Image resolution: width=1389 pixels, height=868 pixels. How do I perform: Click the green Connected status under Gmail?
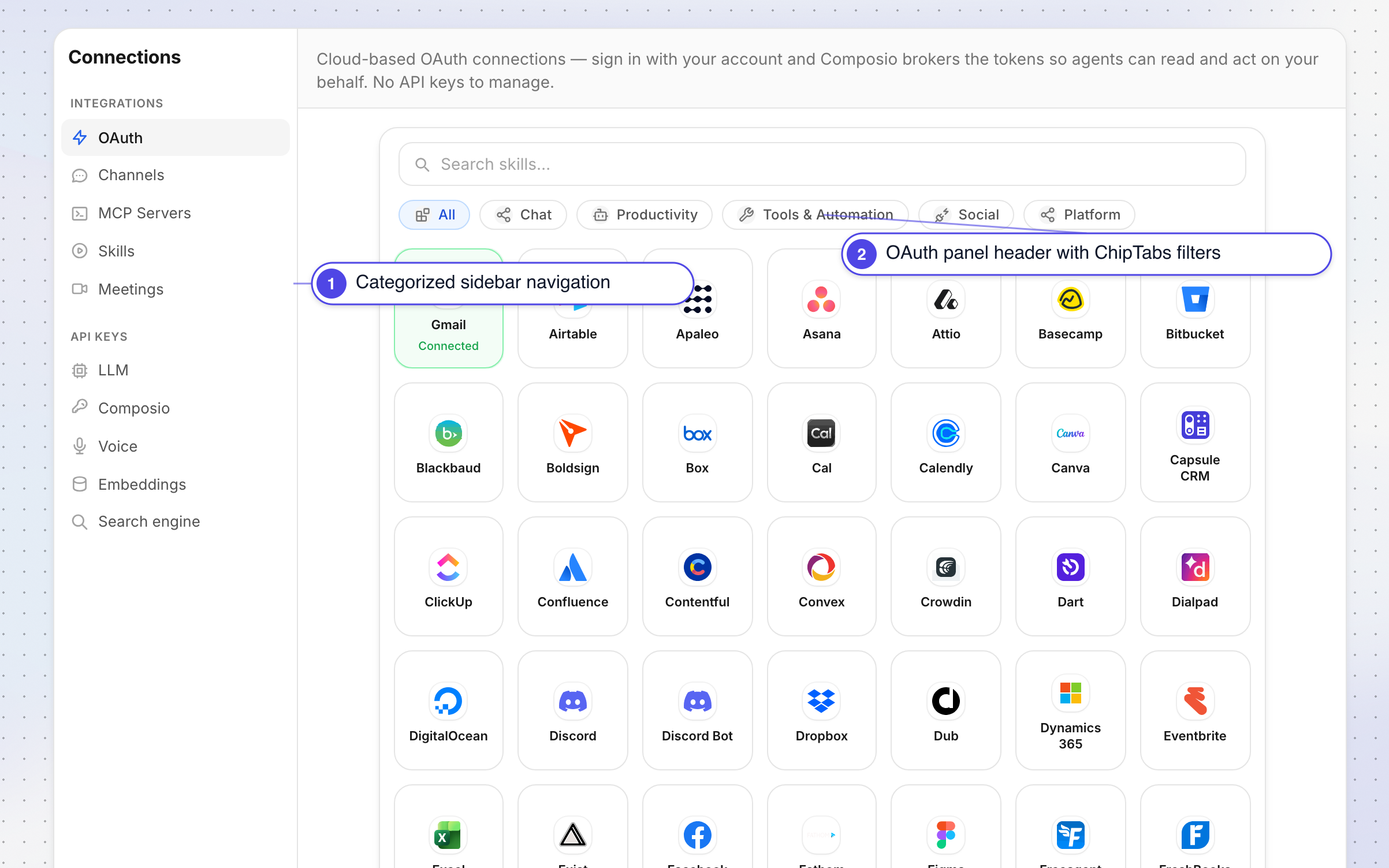[449, 346]
